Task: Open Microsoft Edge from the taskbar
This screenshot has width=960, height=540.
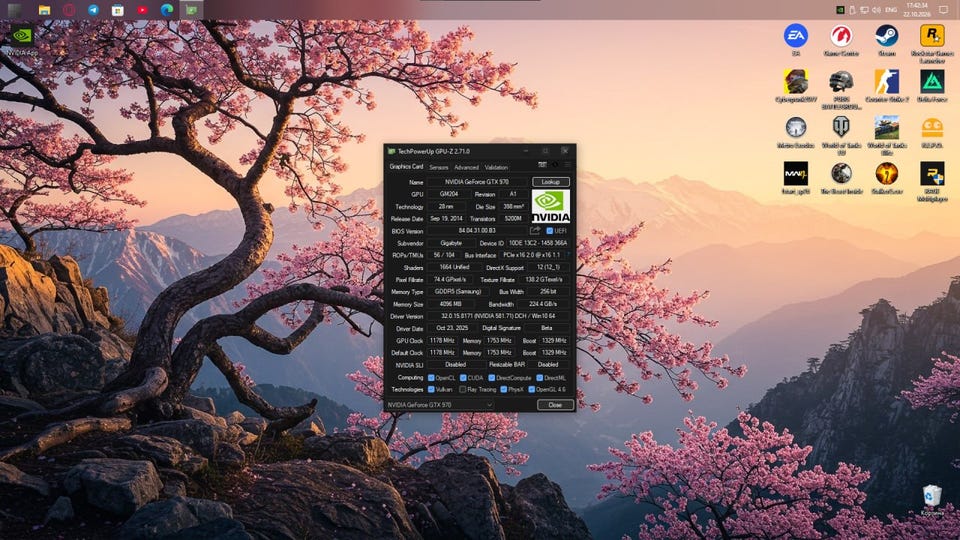Action: click(167, 10)
